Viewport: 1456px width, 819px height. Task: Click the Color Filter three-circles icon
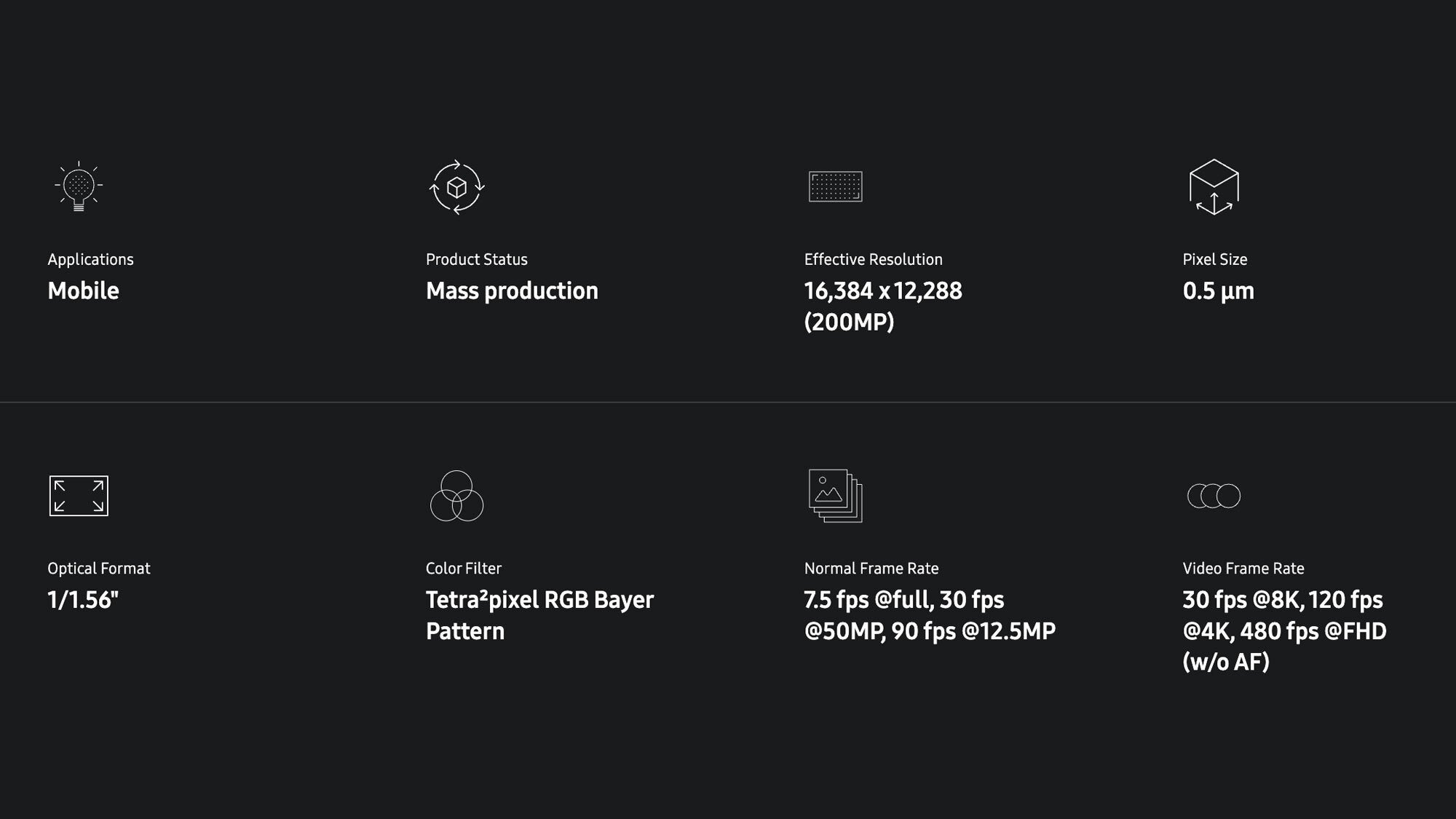coord(456,496)
